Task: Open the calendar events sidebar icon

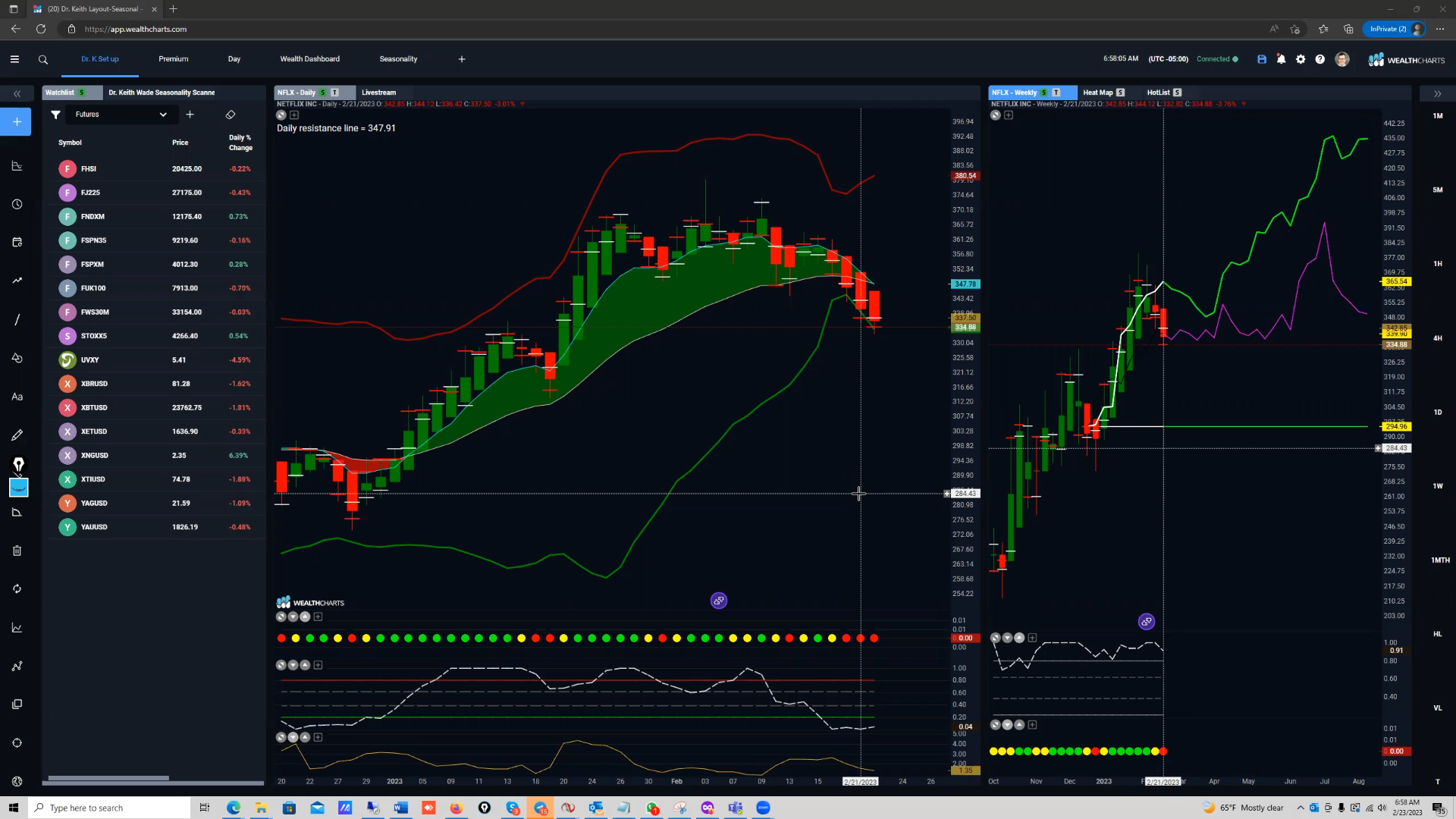Action: click(x=17, y=242)
